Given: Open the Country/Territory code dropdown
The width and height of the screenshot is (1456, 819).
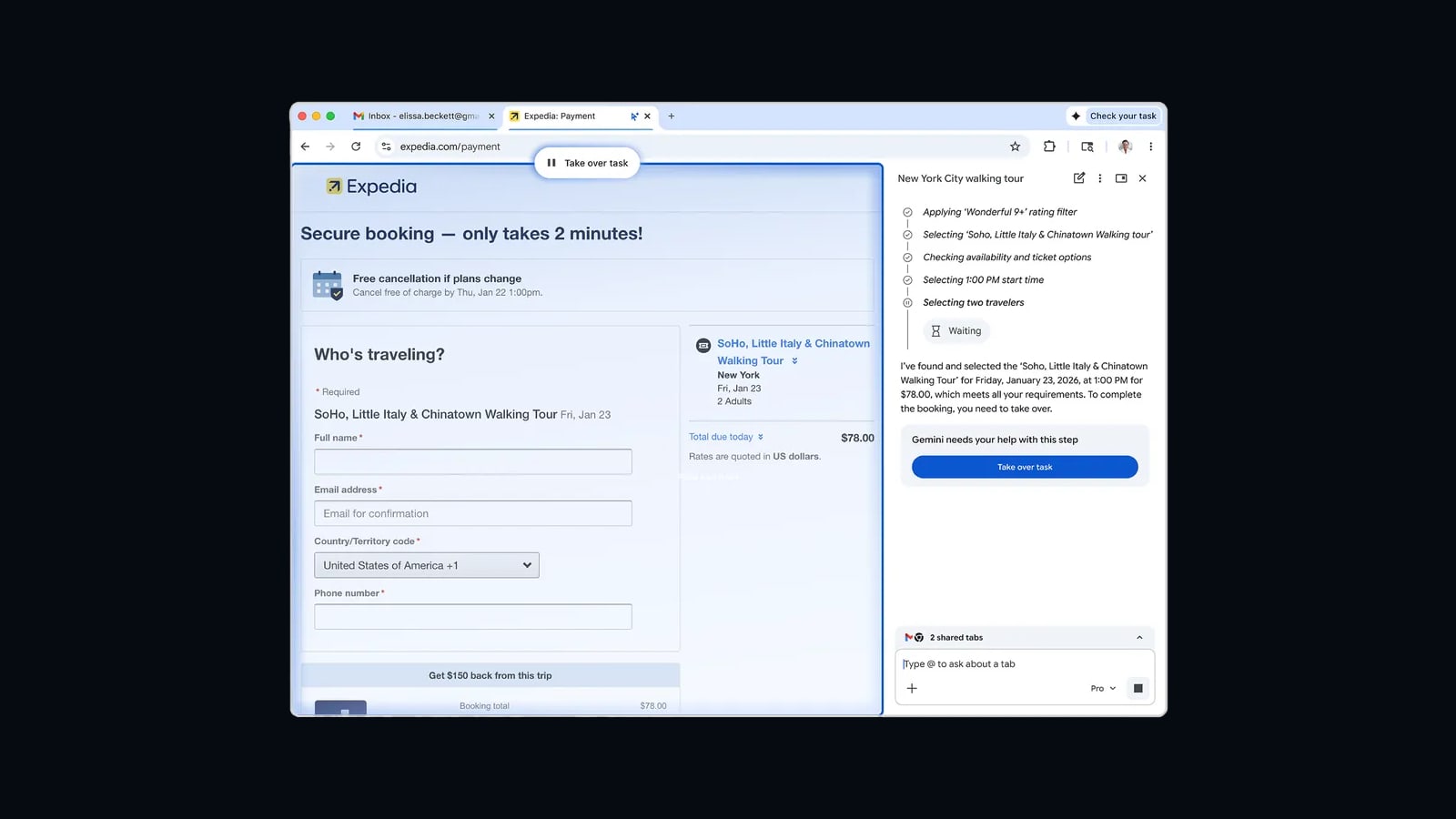Looking at the screenshot, I should tap(426, 564).
